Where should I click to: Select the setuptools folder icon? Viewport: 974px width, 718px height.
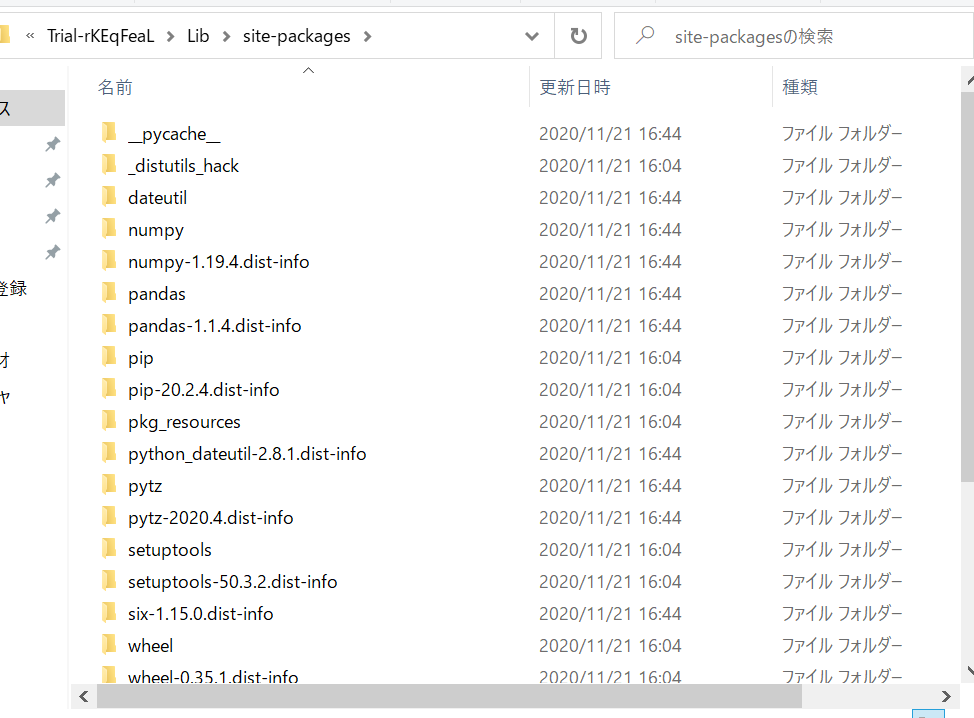click(x=109, y=548)
